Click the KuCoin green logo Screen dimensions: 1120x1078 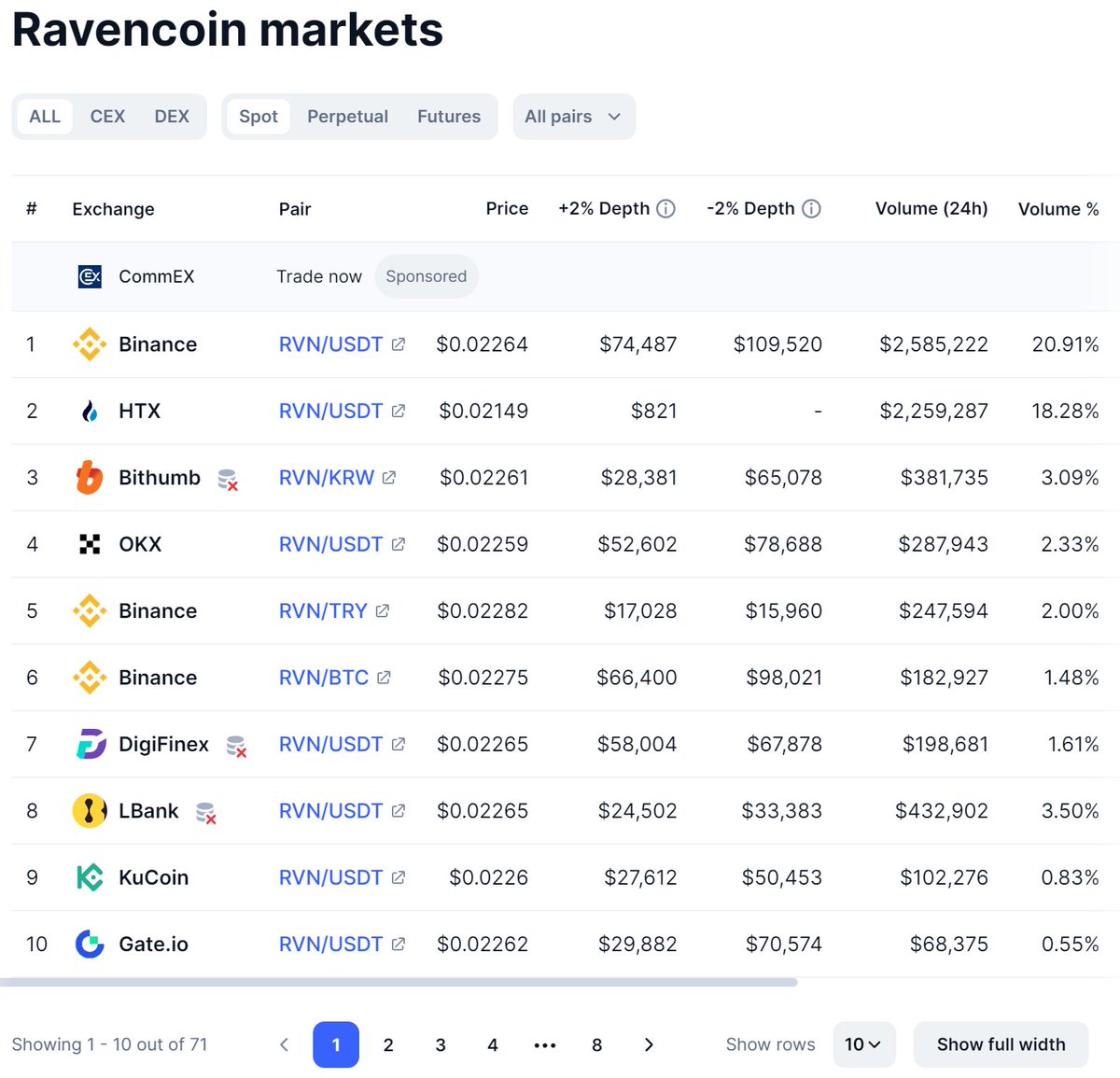[x=90, y=877]
